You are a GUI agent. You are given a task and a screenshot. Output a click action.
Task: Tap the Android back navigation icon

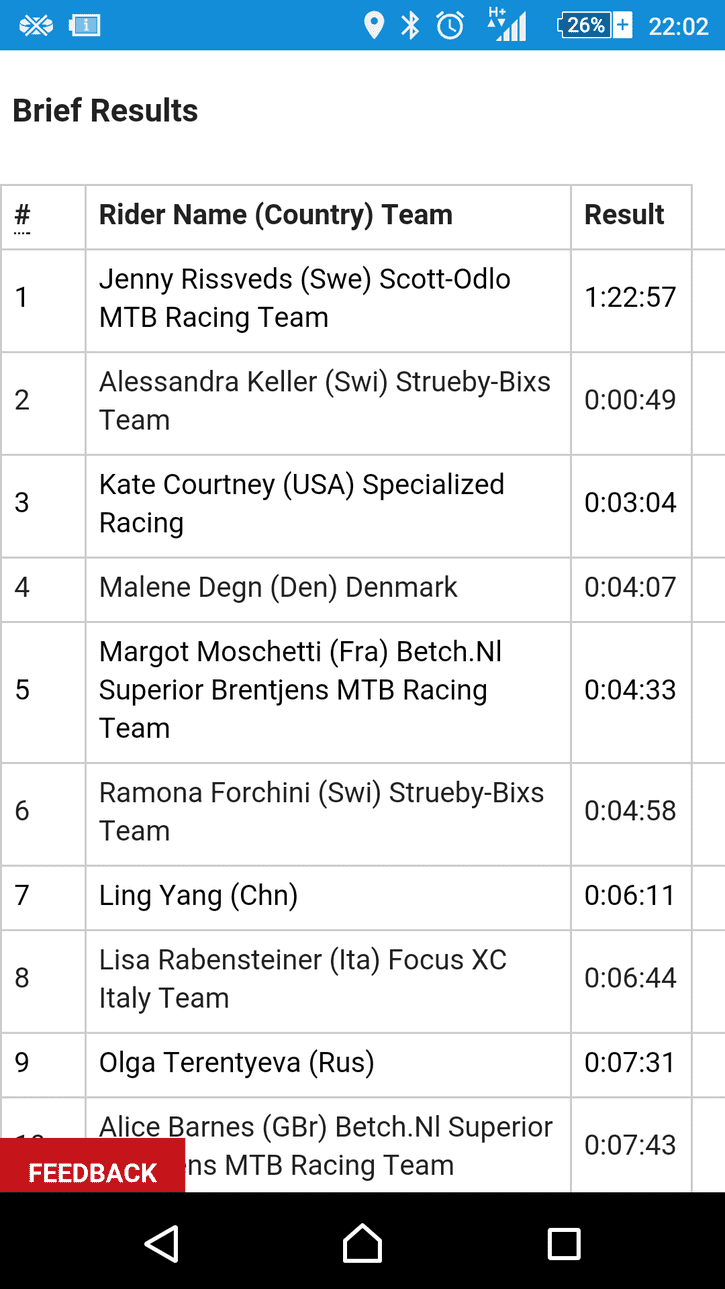(161, 1243)
